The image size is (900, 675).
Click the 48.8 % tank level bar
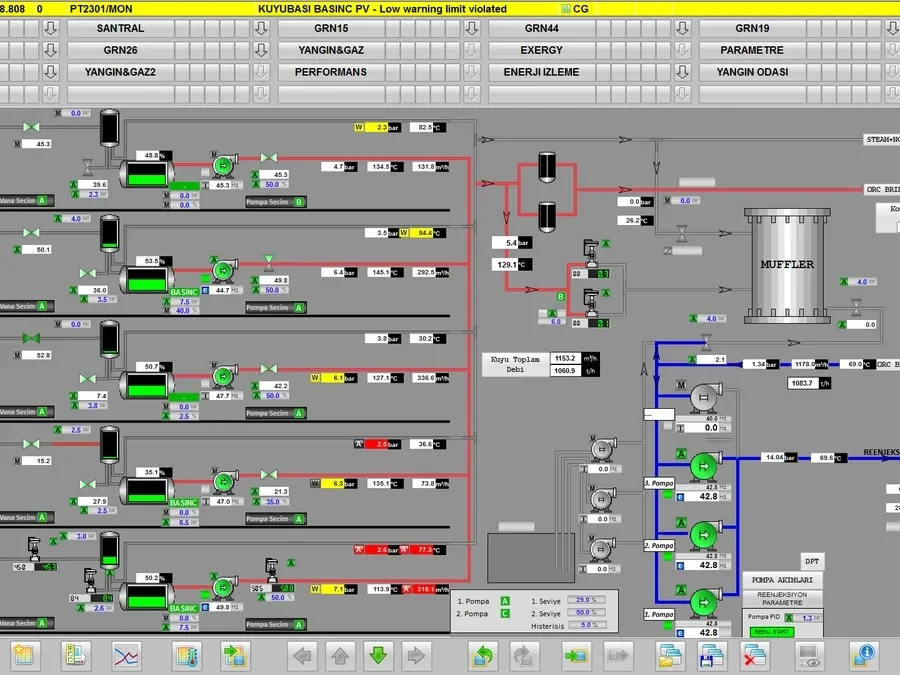click(146, 174)
